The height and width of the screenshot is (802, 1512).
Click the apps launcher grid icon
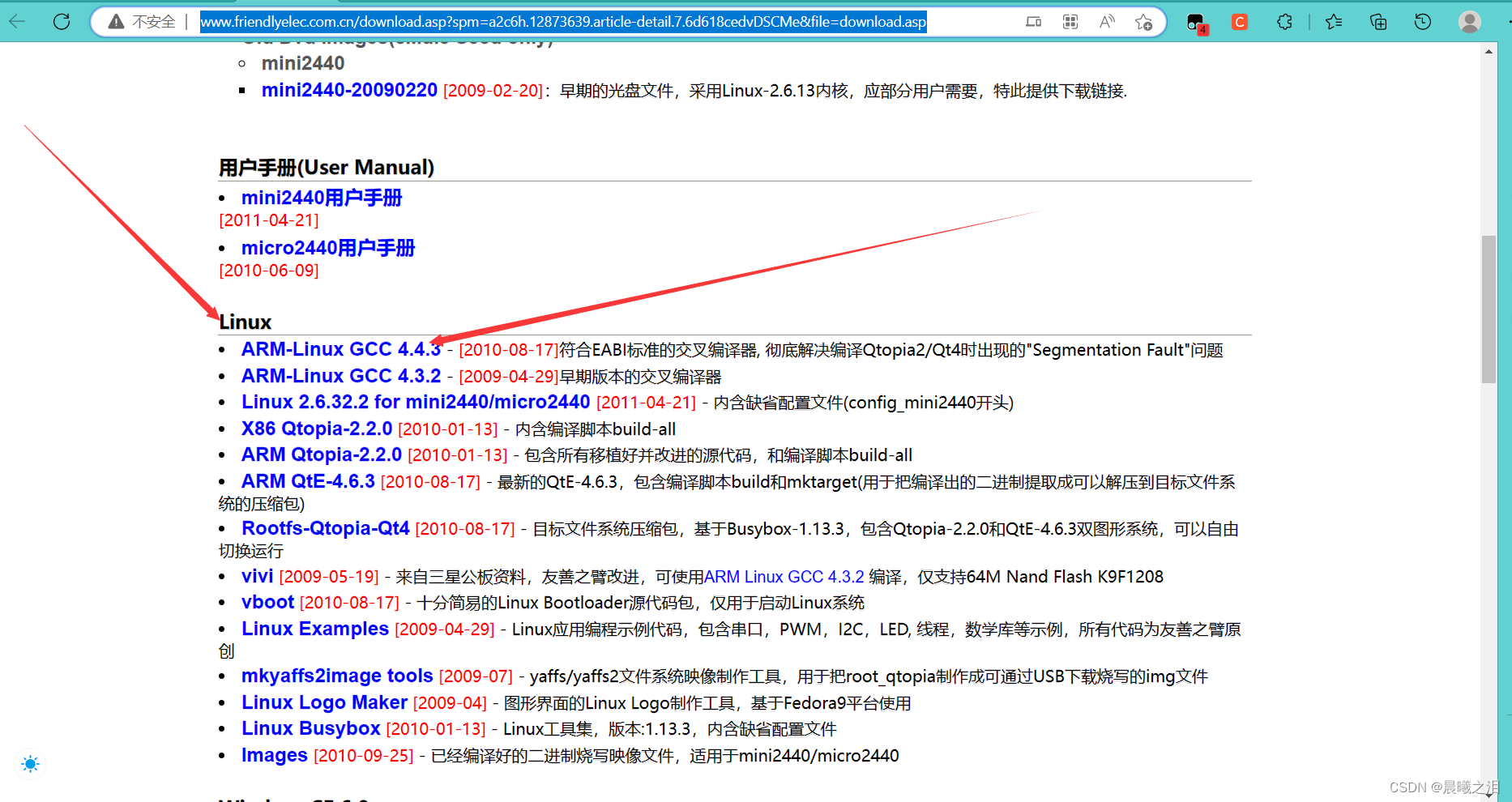pos(1070,22)
